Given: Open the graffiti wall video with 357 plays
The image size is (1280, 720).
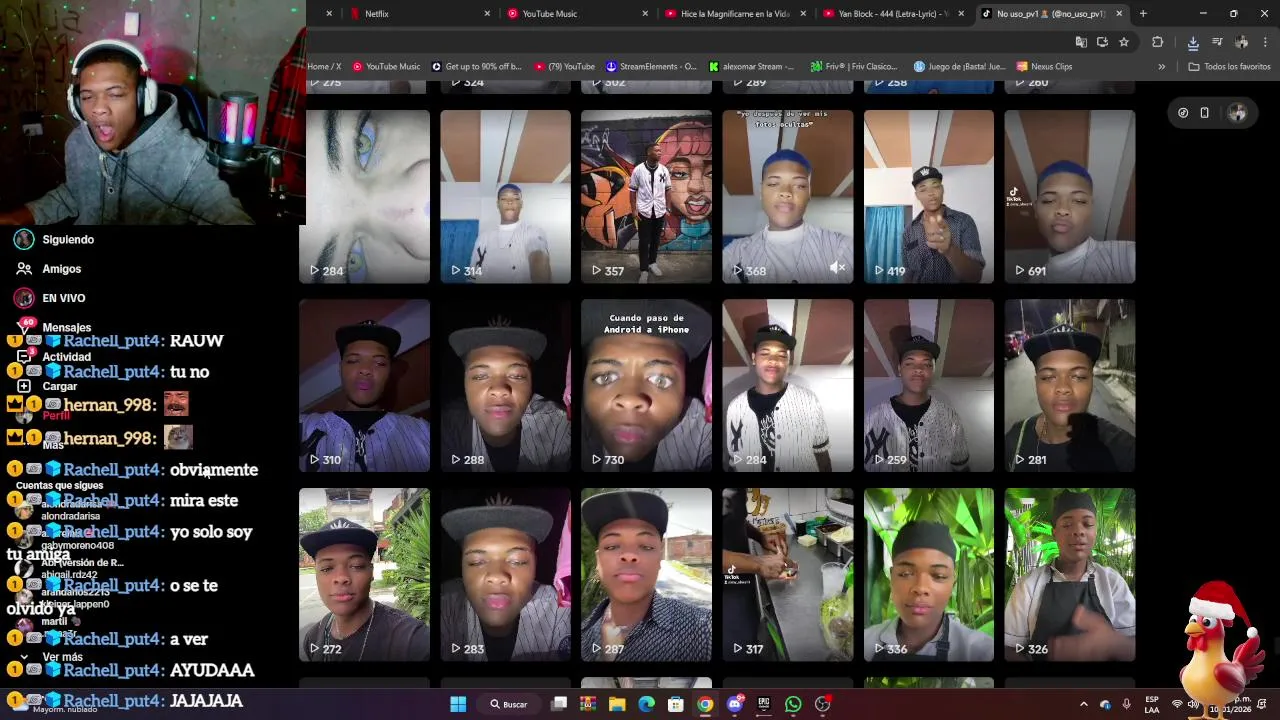Looking at the screenshot, I should click(646, 197).
